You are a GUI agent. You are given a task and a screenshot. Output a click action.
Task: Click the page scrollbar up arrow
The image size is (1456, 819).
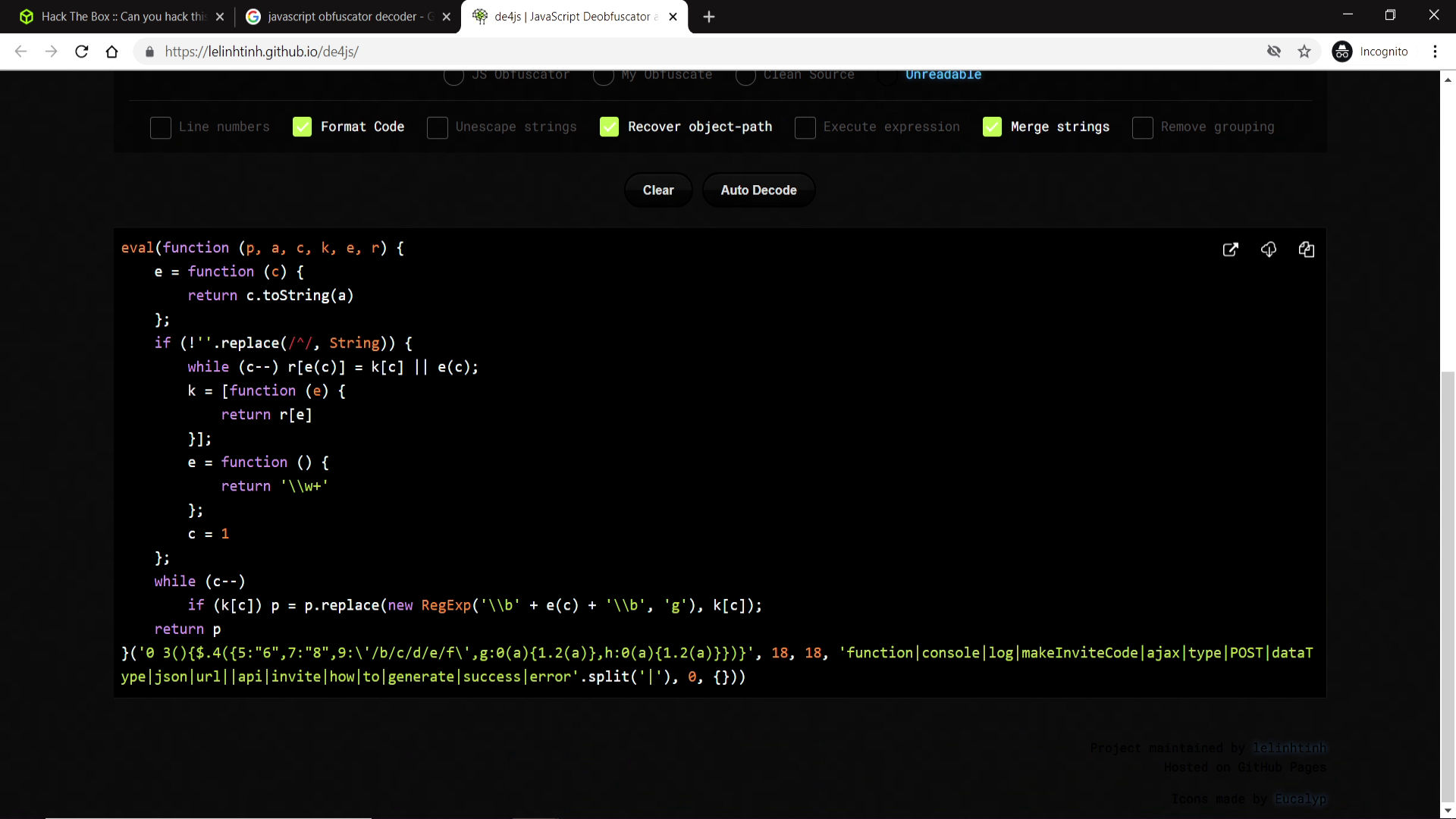coord(1448,79)
